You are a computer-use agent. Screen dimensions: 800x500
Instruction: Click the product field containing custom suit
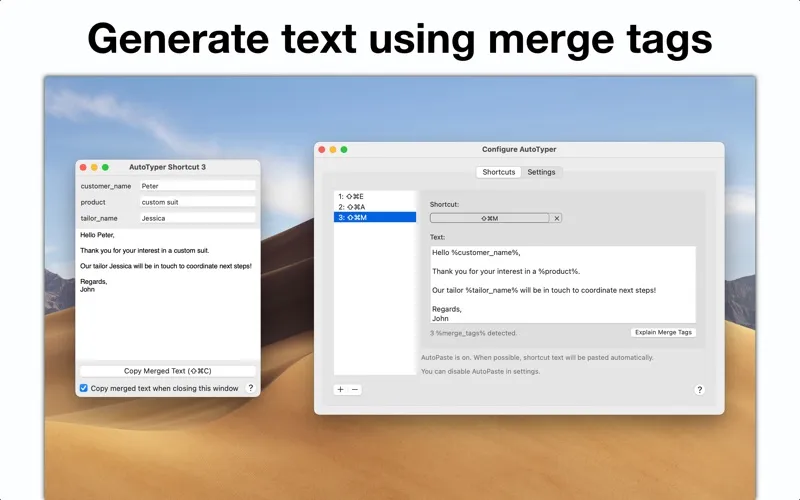click(x=197, y=202)
